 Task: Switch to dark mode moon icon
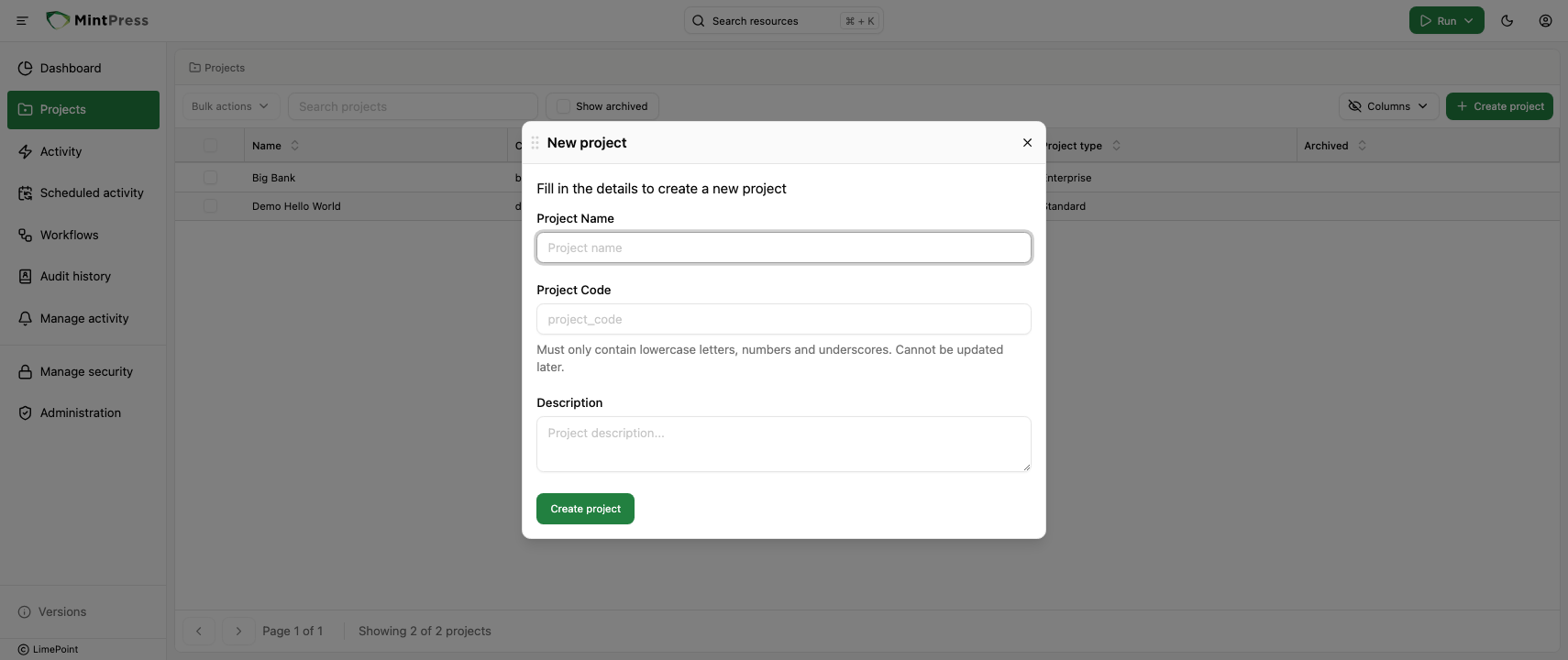tap(1507, 20)
